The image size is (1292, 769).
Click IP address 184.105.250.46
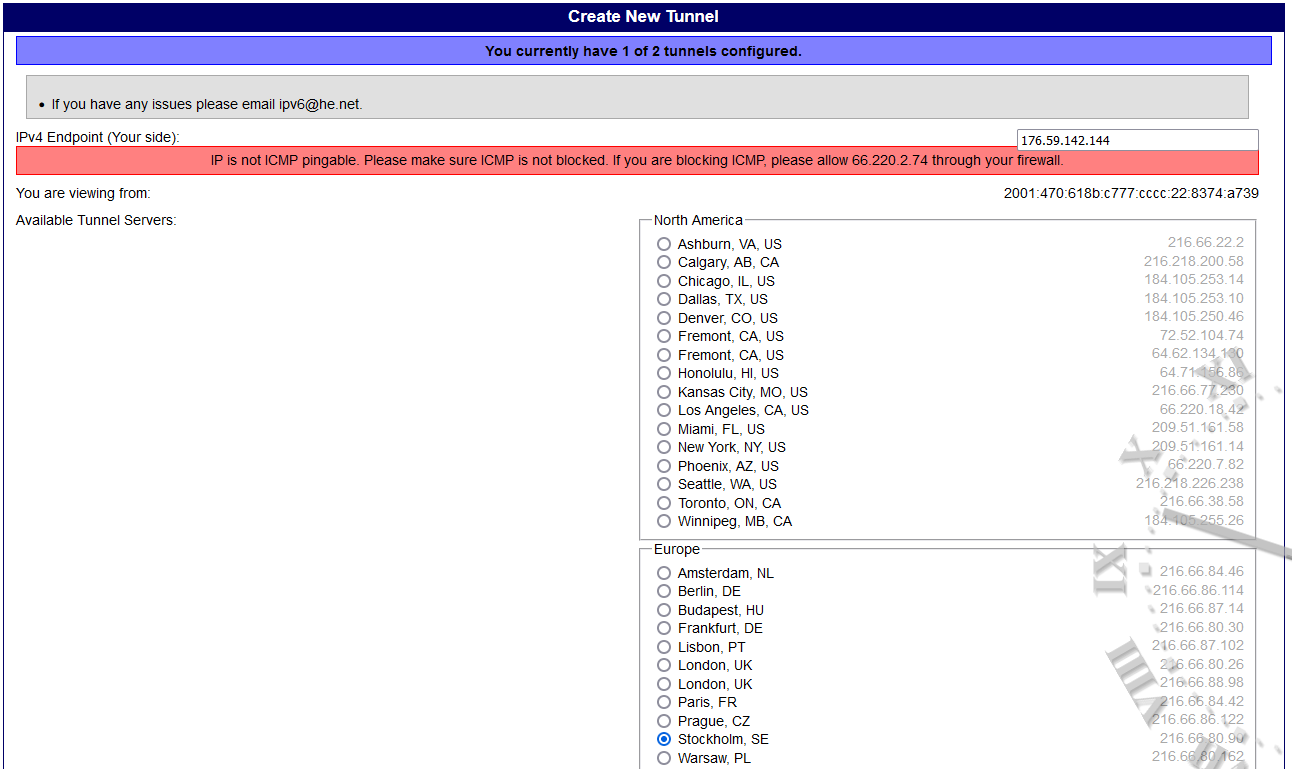click(1194, 317)
